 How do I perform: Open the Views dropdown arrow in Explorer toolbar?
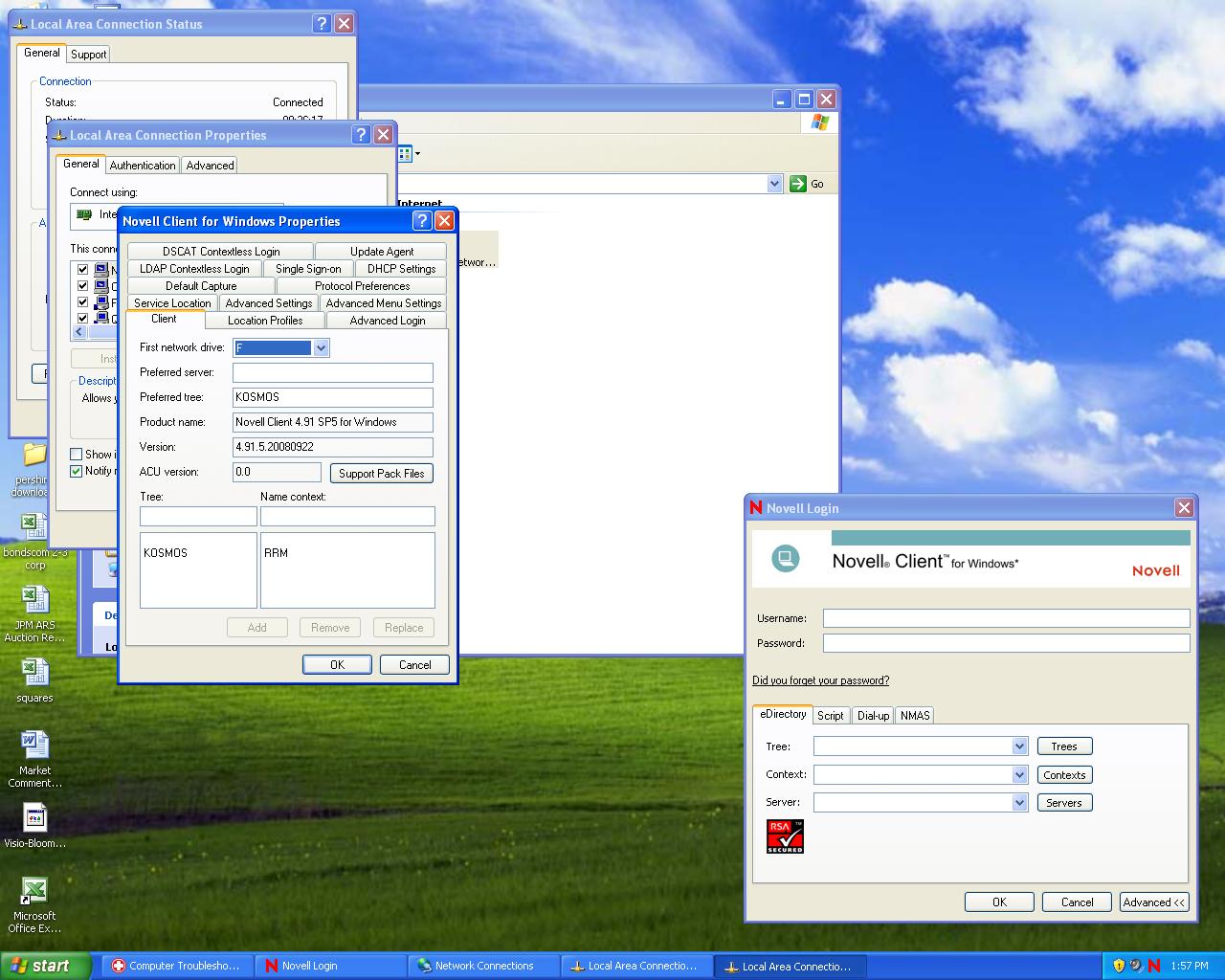point(417,153)
